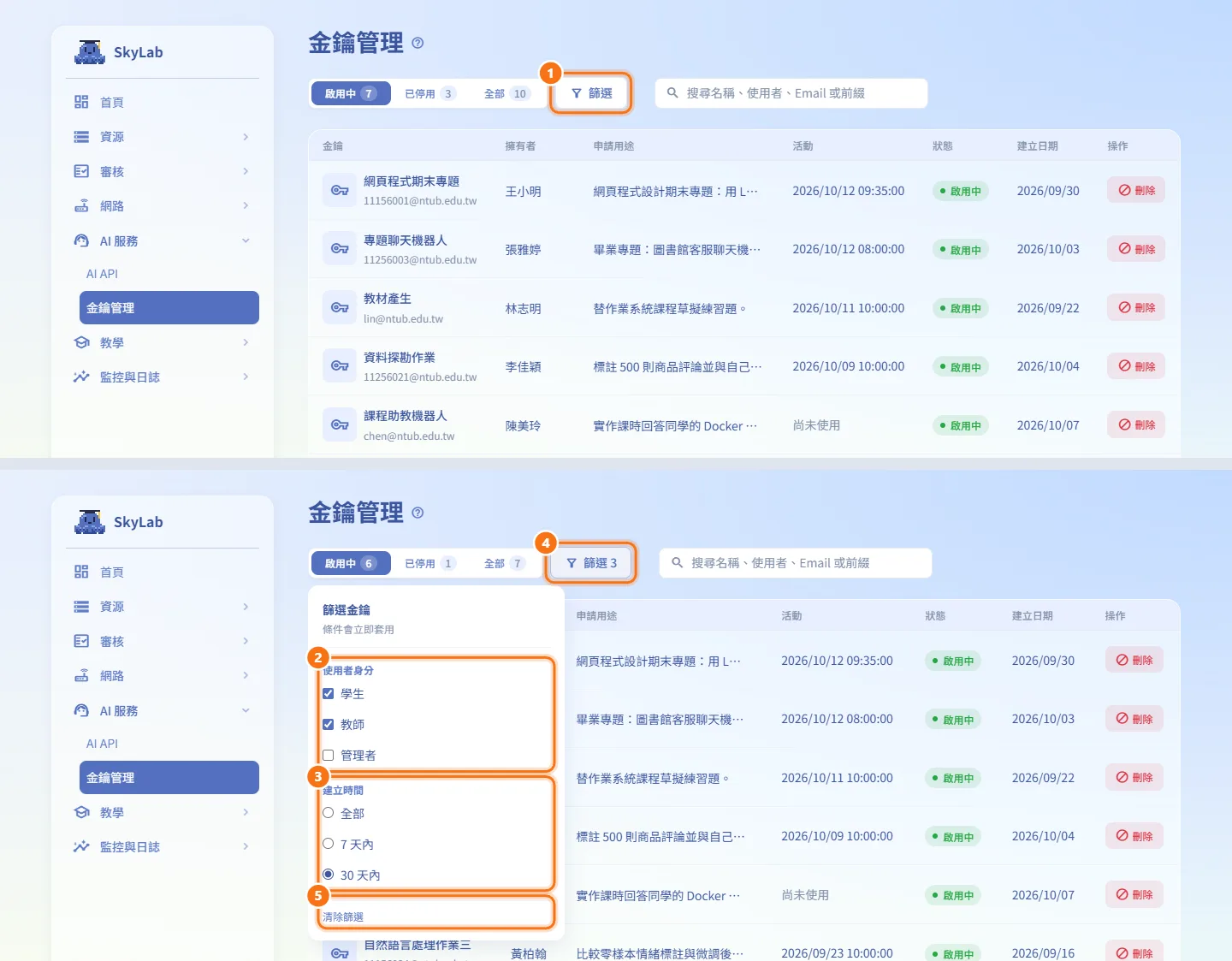Collapse AI 服務 chevron in the lower sidebar
The height and width of the screenshot is (961, 1232).
point(246,710)
